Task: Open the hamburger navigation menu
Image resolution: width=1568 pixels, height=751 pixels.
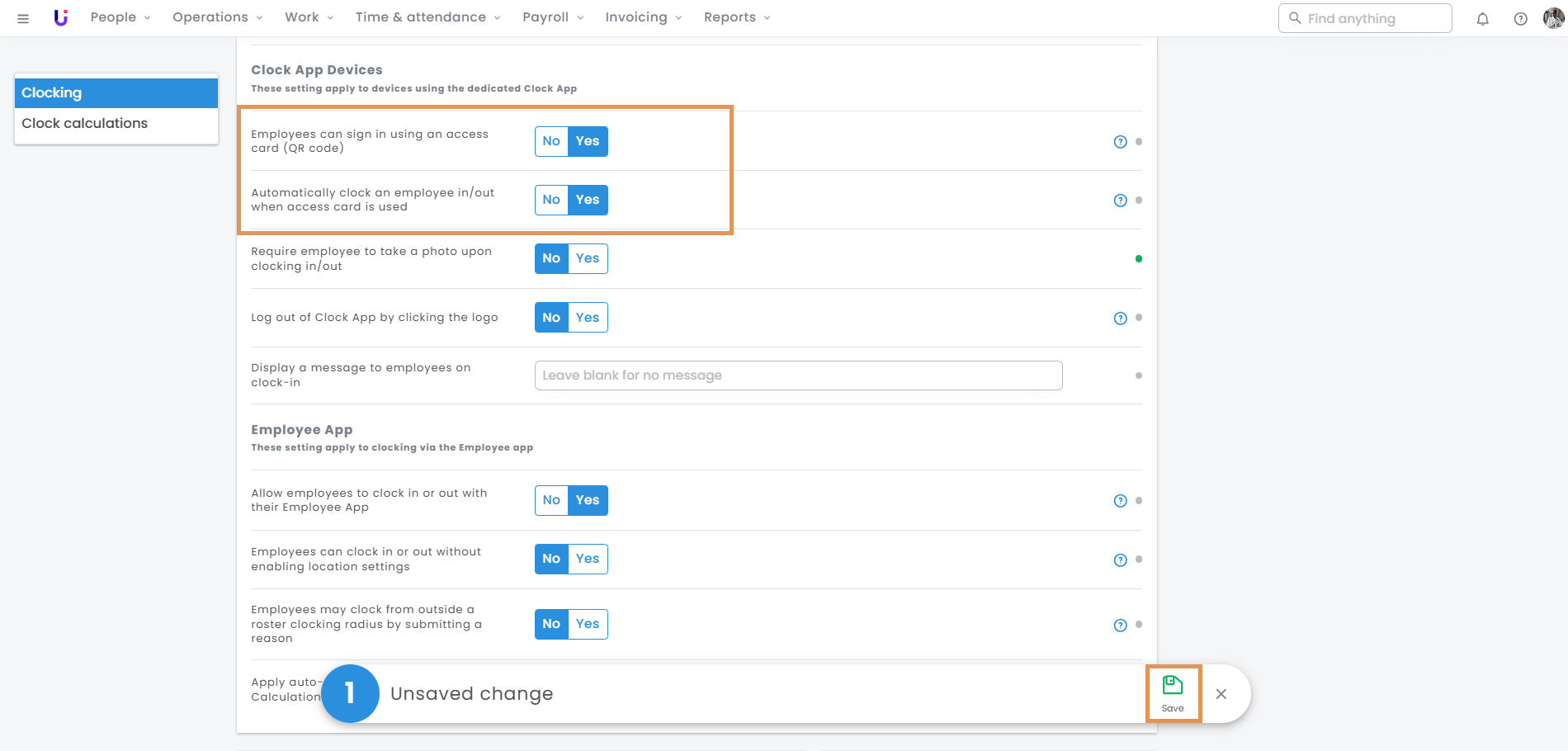Action: tap(23, 18)
